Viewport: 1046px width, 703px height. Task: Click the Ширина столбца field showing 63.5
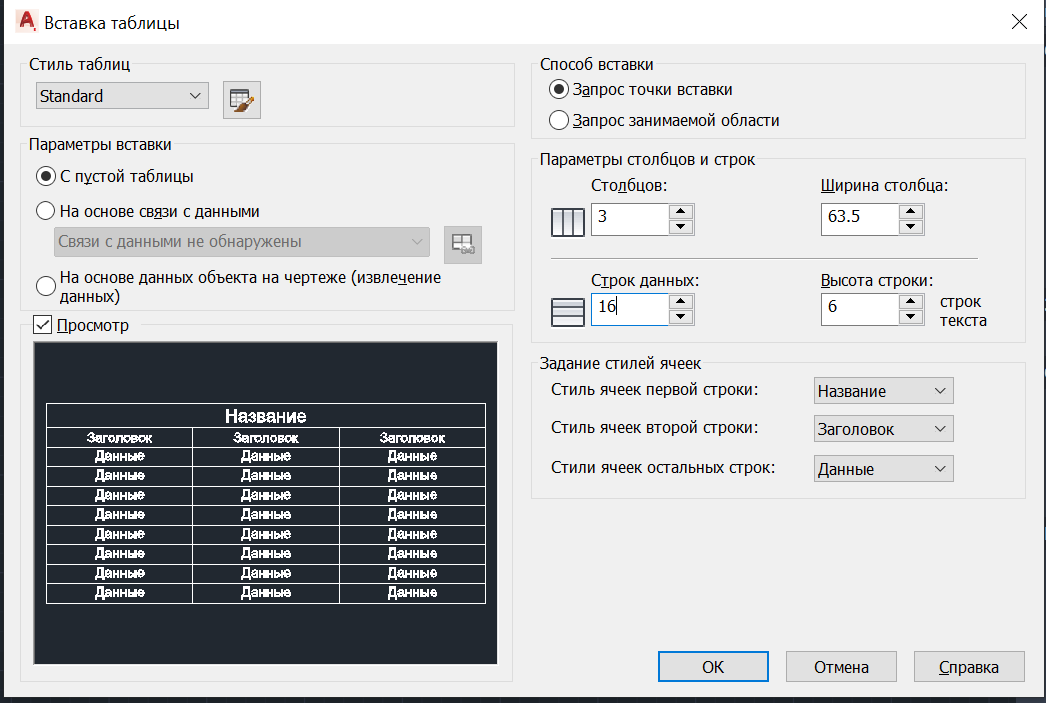(x=859, y=219)
